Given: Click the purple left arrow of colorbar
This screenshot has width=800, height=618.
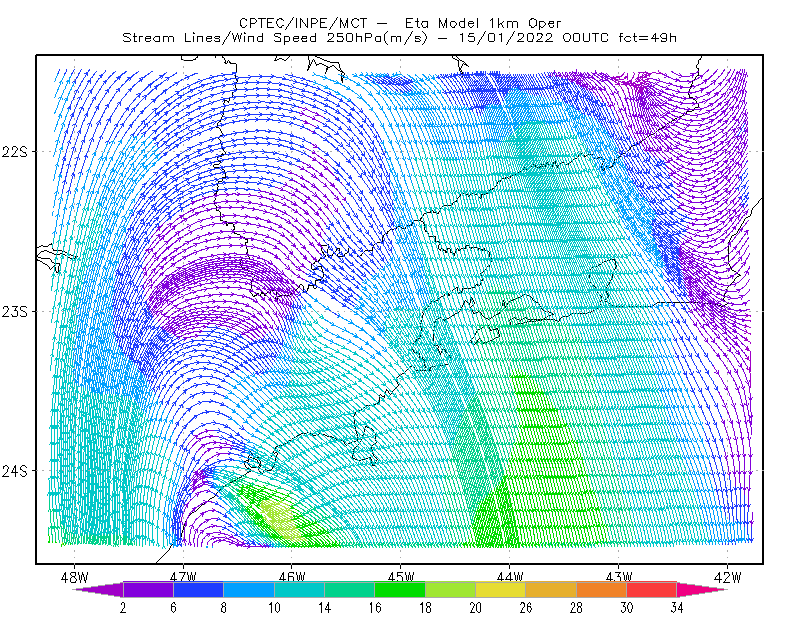Looking at the screenshot, I should pos(98,589).
